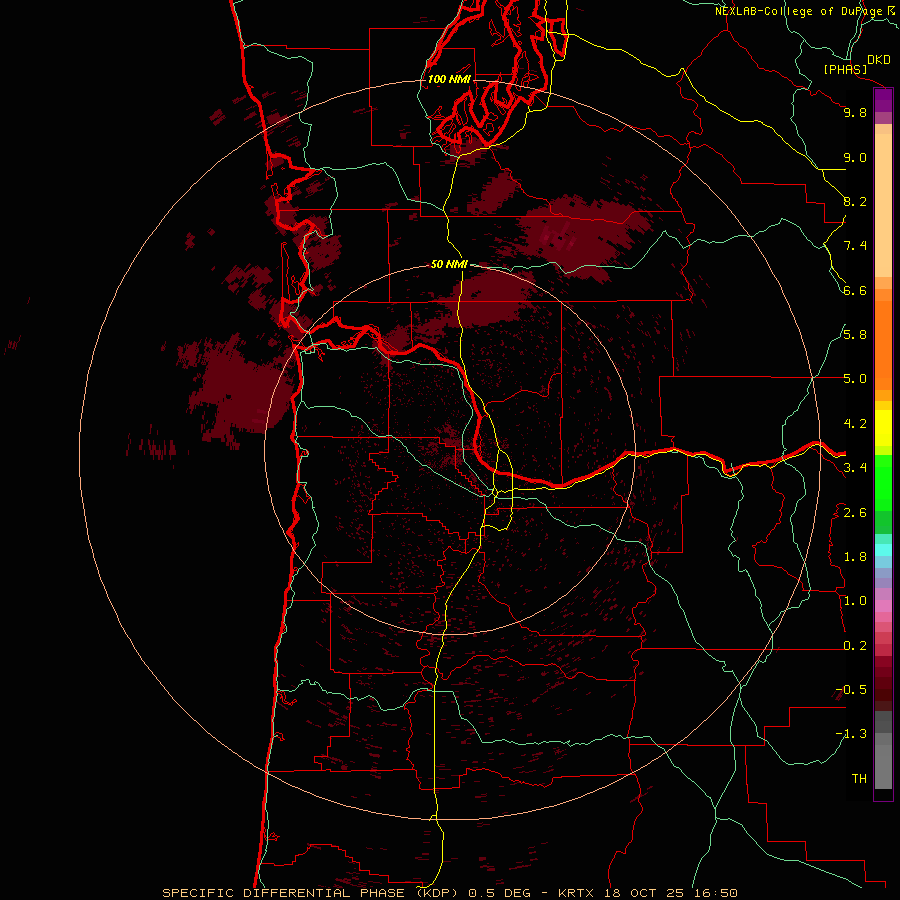Pick the peach swatch in the color scale
The height and width of the screenshot is (900, 900).
pyautogui.click(x=883, y=204)
